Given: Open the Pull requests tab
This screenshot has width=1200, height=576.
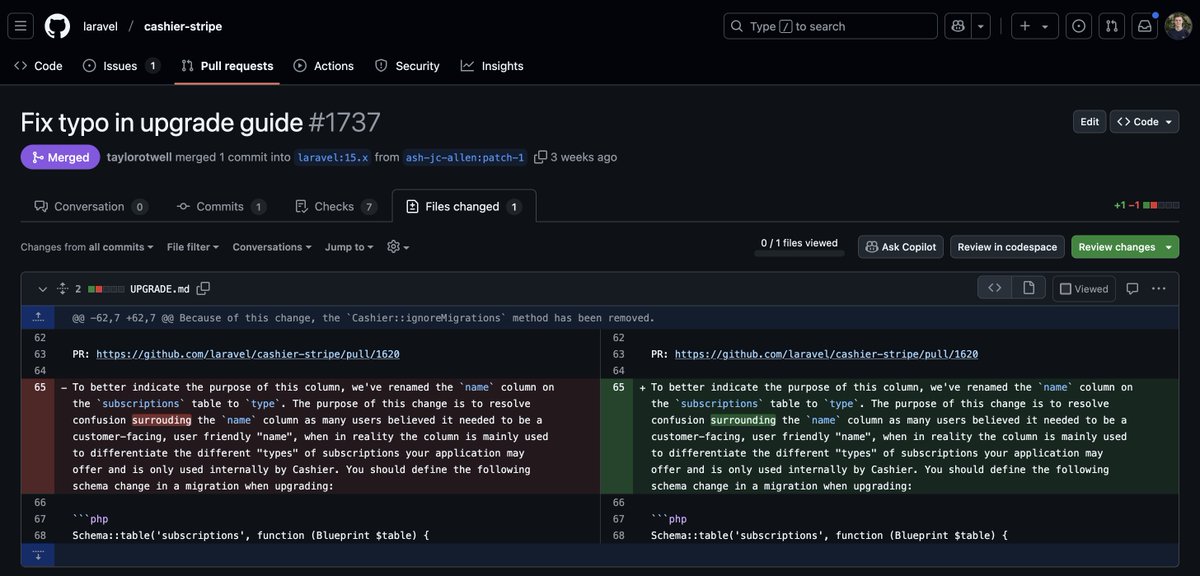Looking at the screenshot, I should point(227,66).
